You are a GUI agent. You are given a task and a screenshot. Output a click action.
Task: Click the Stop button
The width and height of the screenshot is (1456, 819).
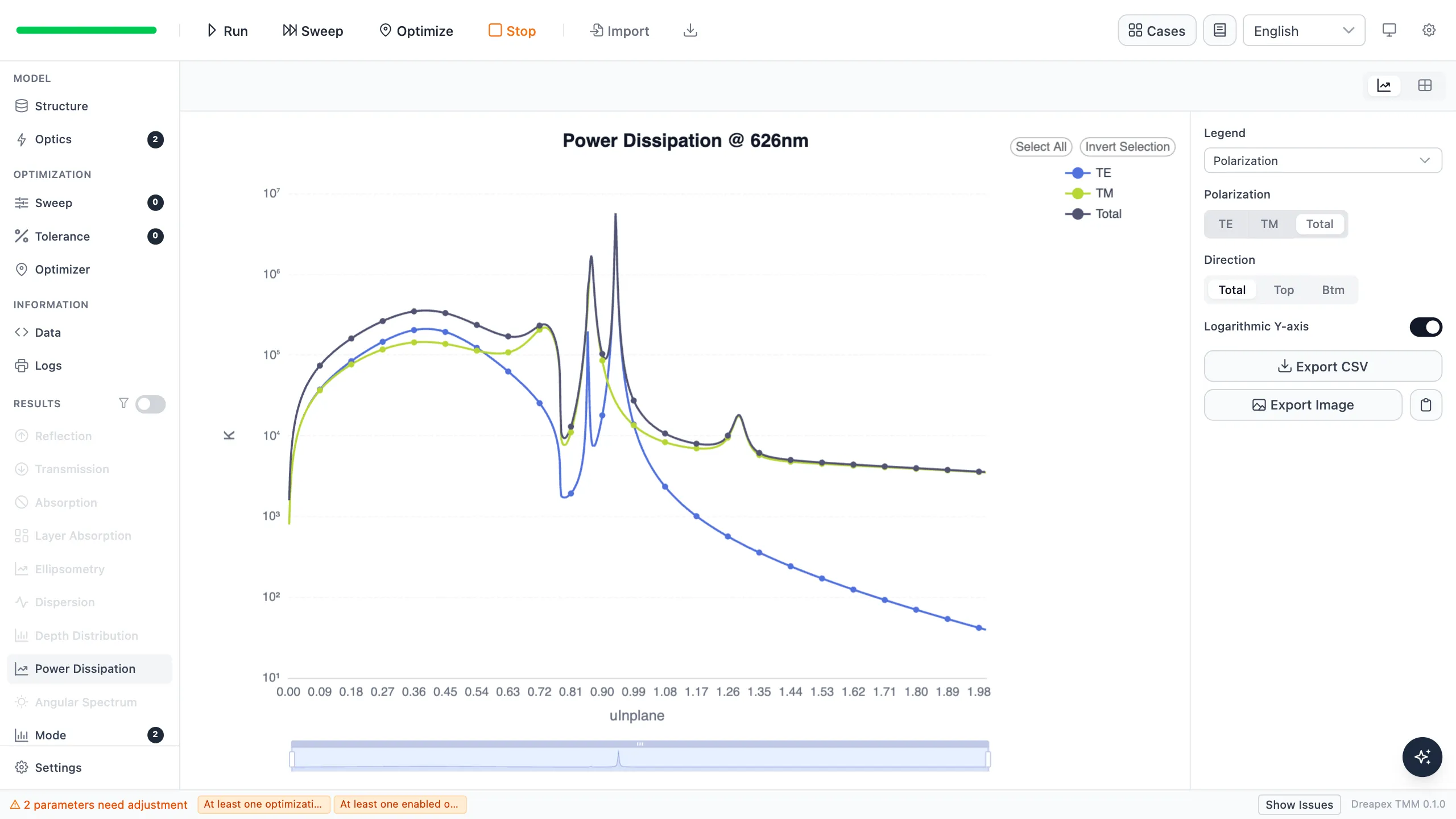(512, 31)
